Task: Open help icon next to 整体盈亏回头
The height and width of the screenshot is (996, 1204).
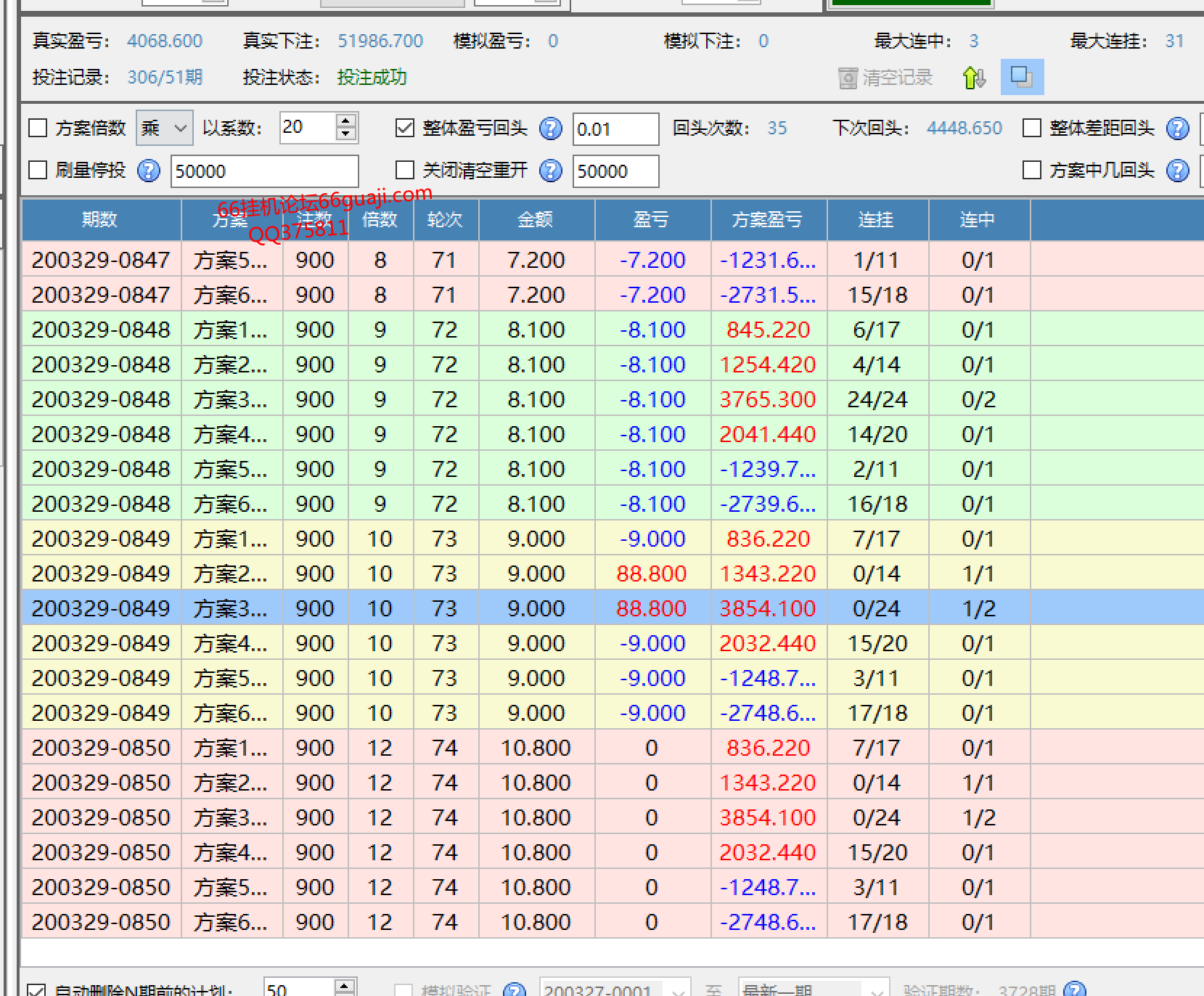Action: 551,128
